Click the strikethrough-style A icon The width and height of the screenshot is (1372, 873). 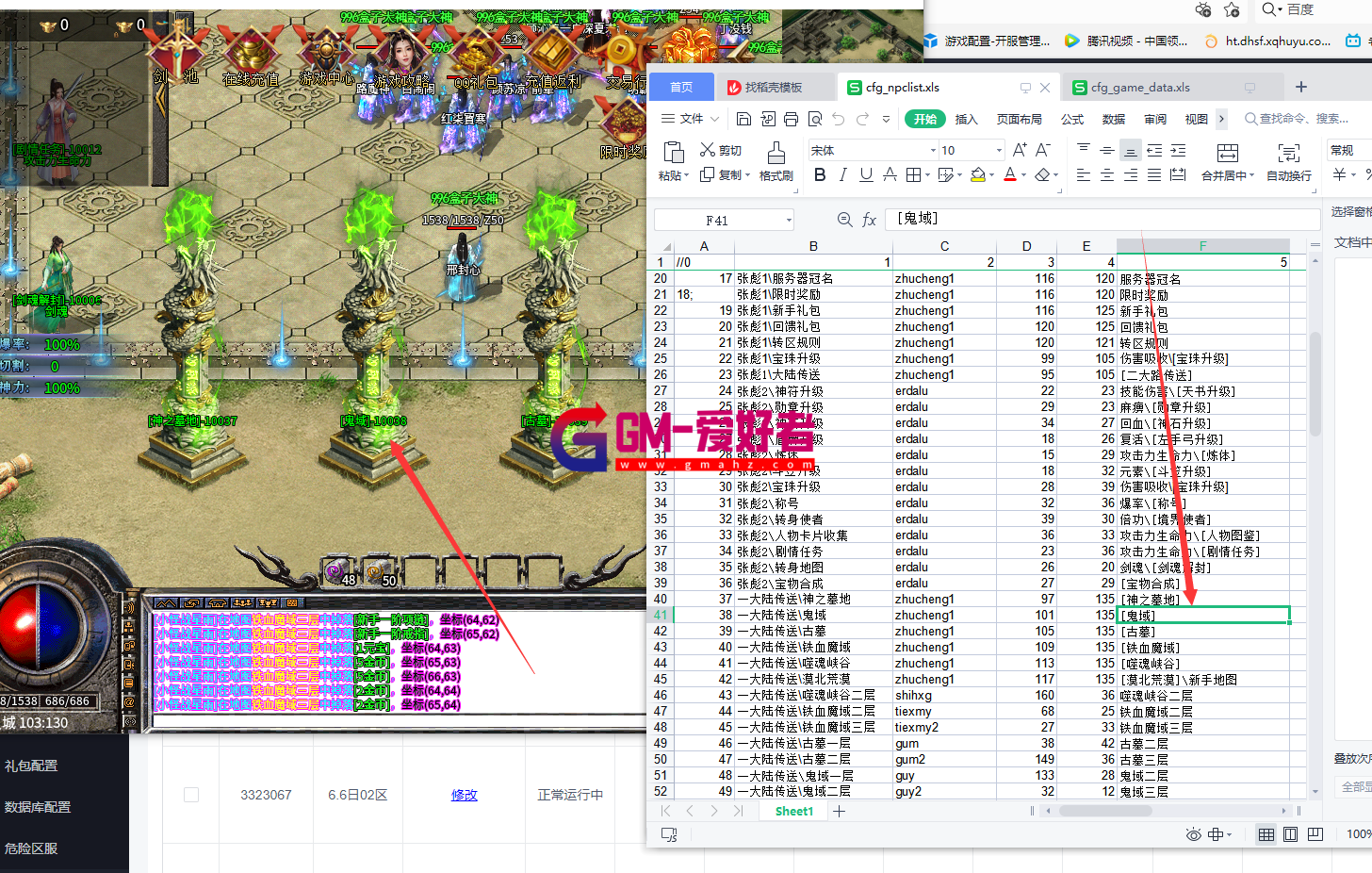click(890, 174)
